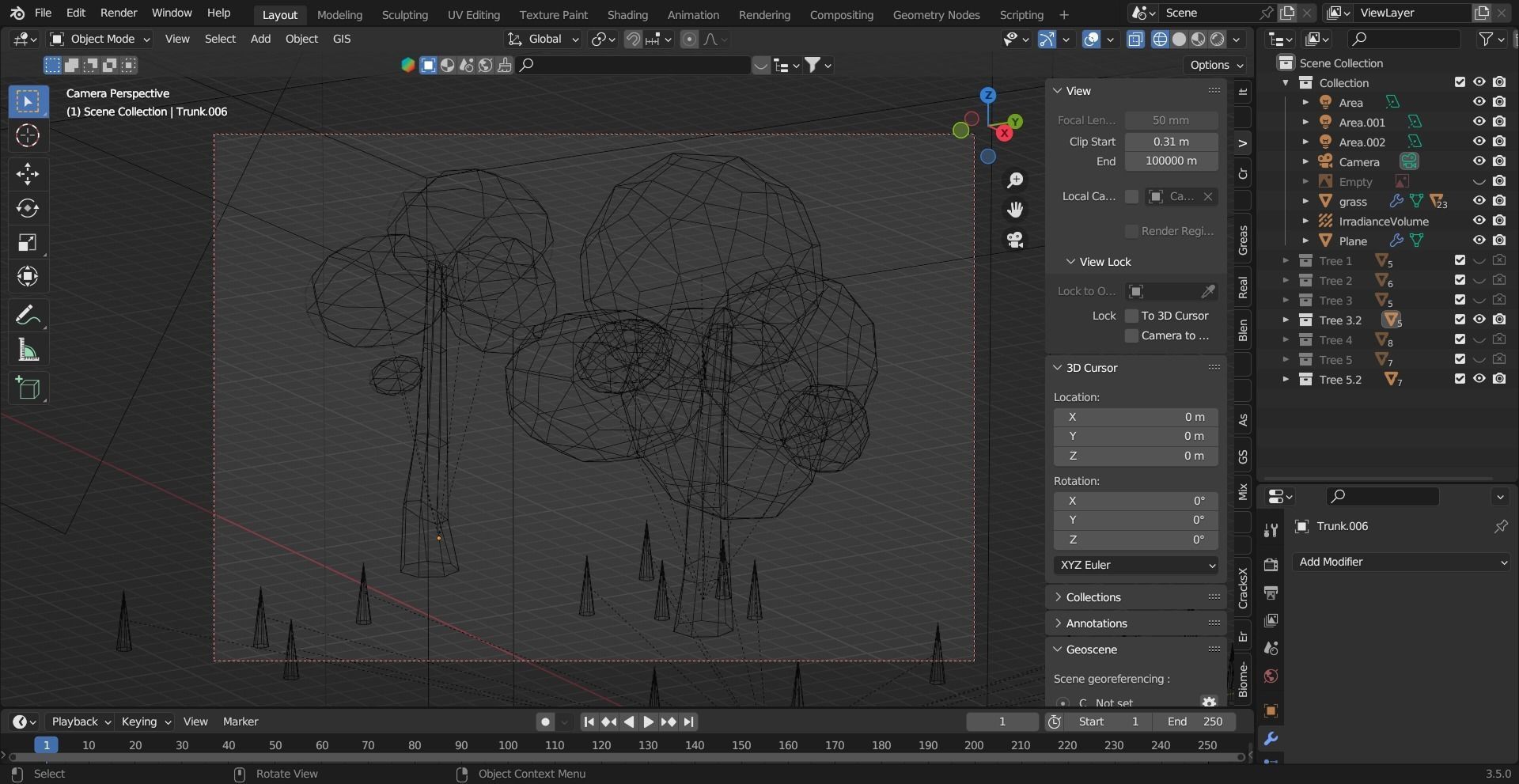This screenshot has height=784, width=1519.
Task: Switch to the Shading workspace tab
Action: coord(627,14)
